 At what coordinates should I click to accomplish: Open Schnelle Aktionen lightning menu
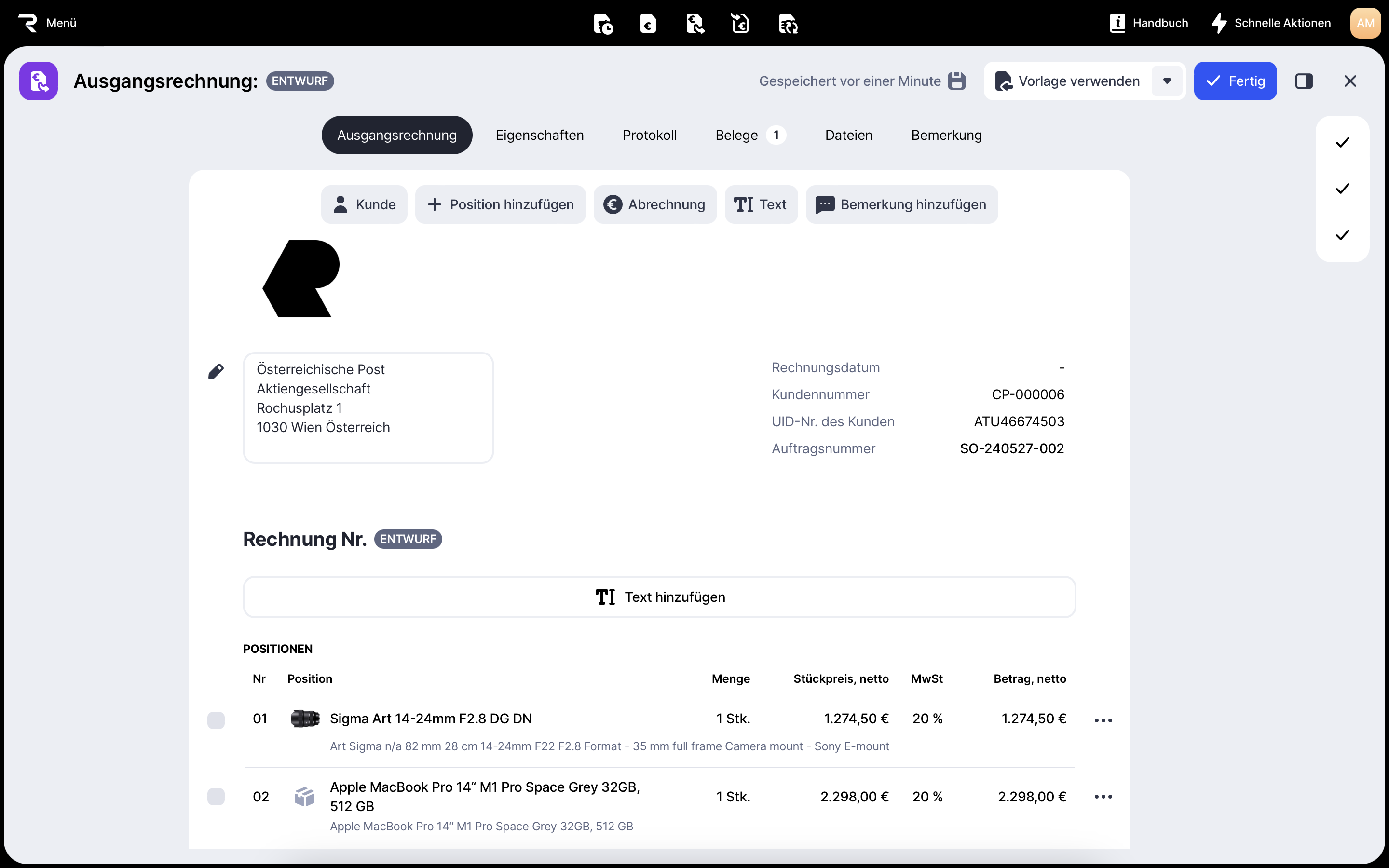(1271, 23)
